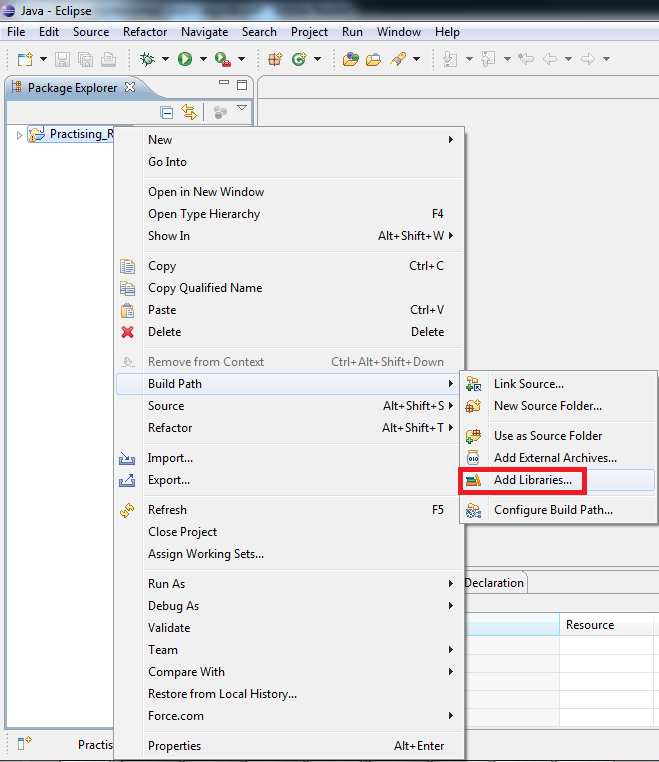Click the Run External Tools icon

pos(223,59)
